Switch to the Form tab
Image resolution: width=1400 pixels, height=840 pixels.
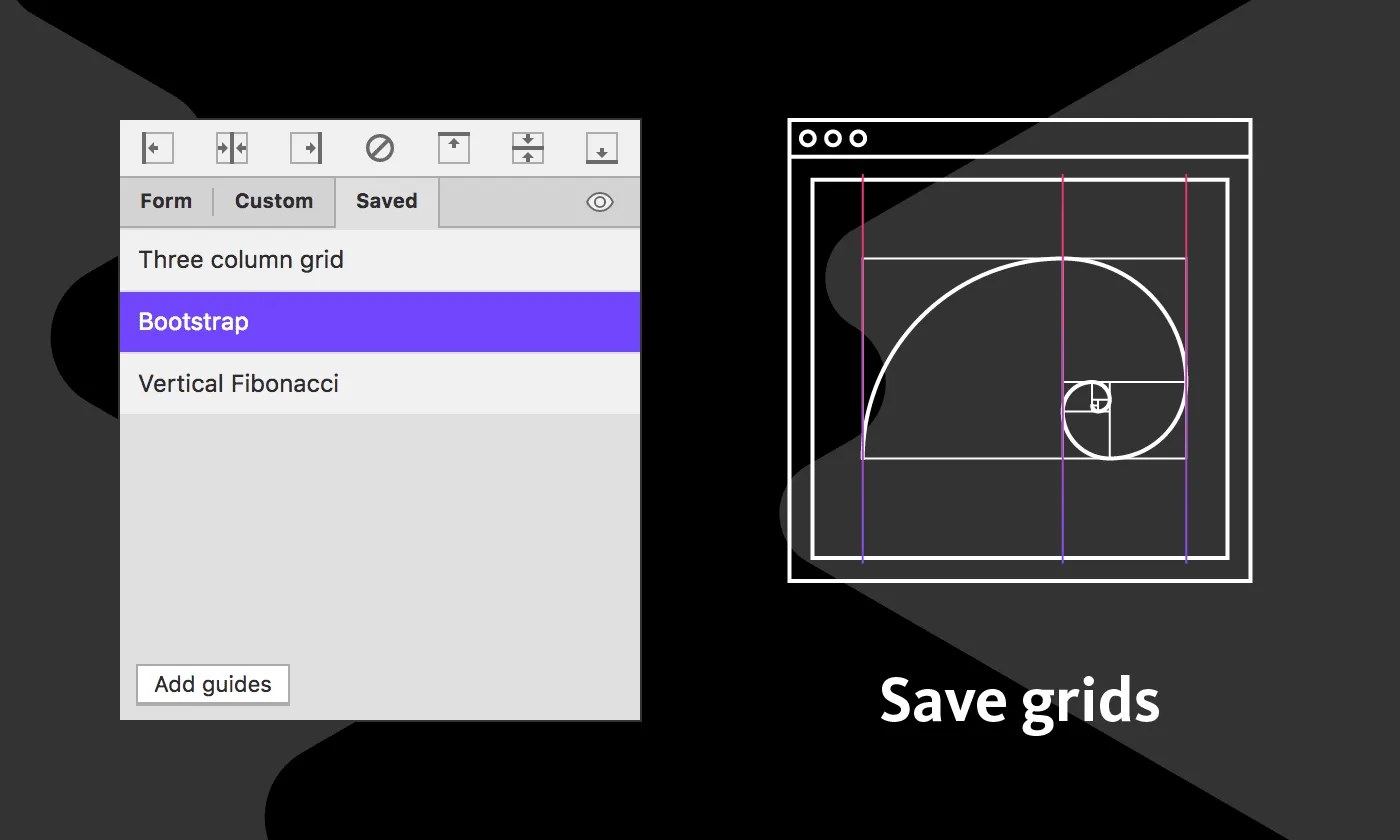click(x=166, y=201)
